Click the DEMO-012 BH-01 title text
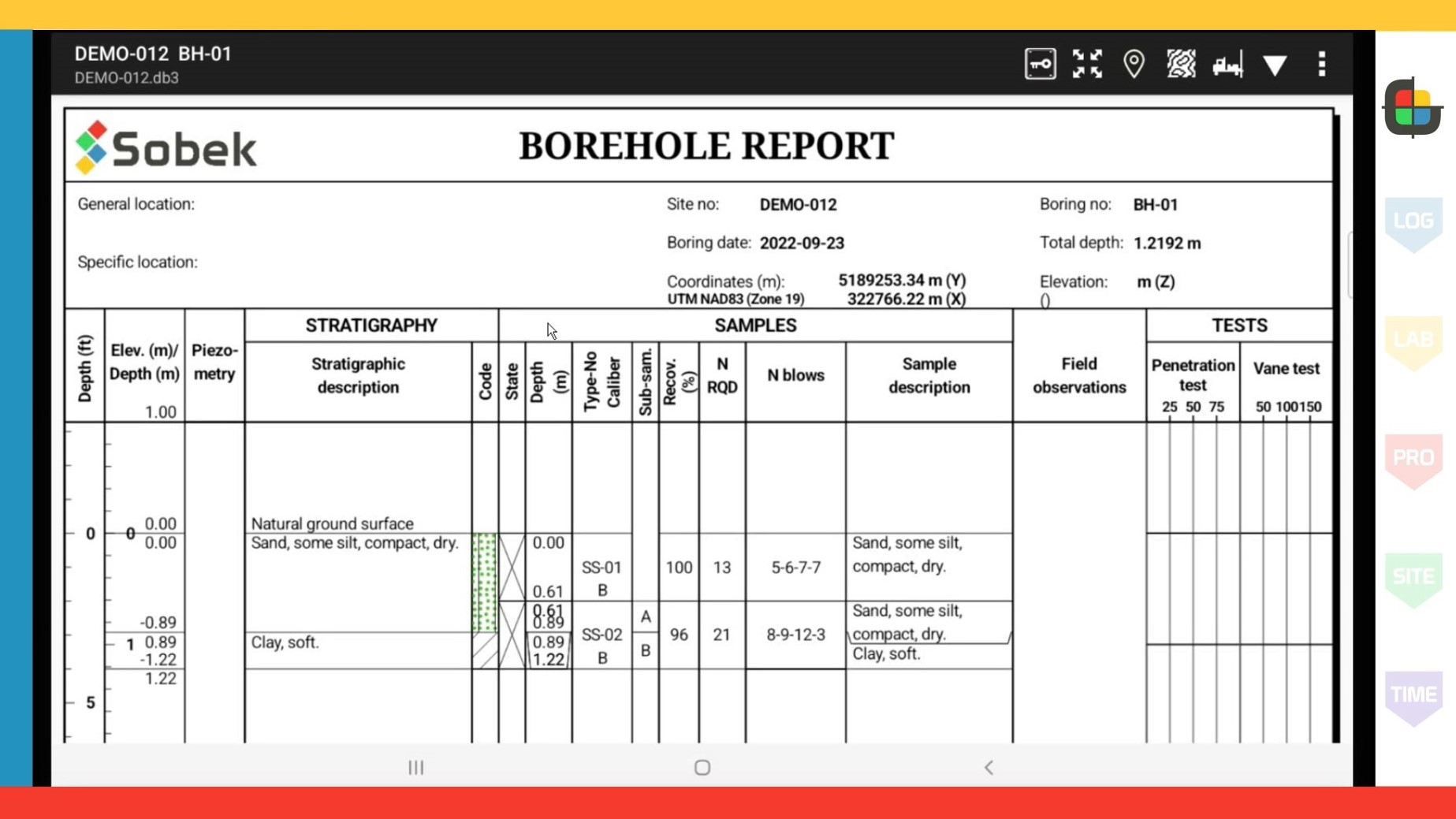This screenshot has height=819, width=1456. coord(153,54)
